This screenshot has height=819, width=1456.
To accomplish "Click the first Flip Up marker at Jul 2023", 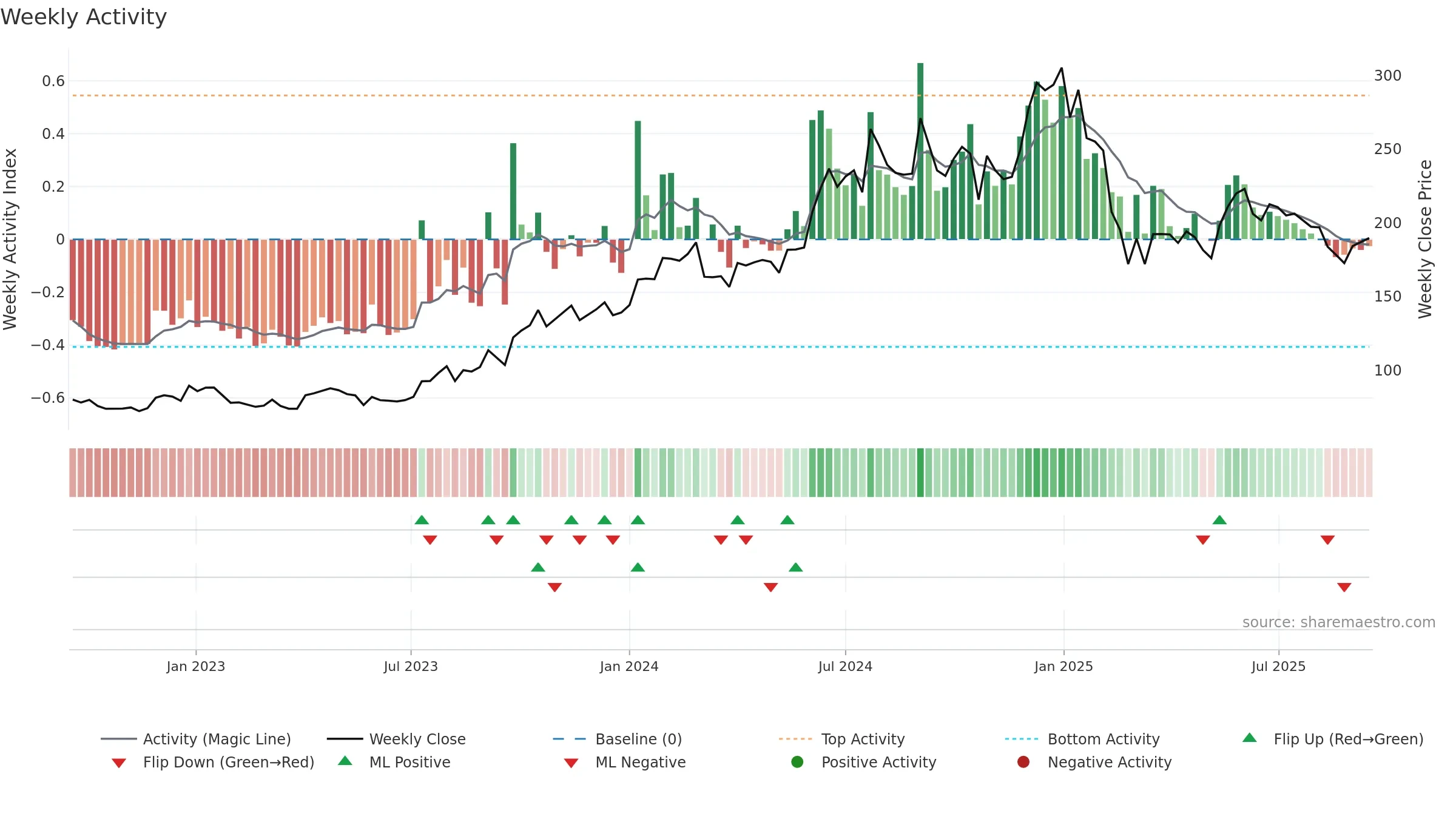I will tap(422, 520).
